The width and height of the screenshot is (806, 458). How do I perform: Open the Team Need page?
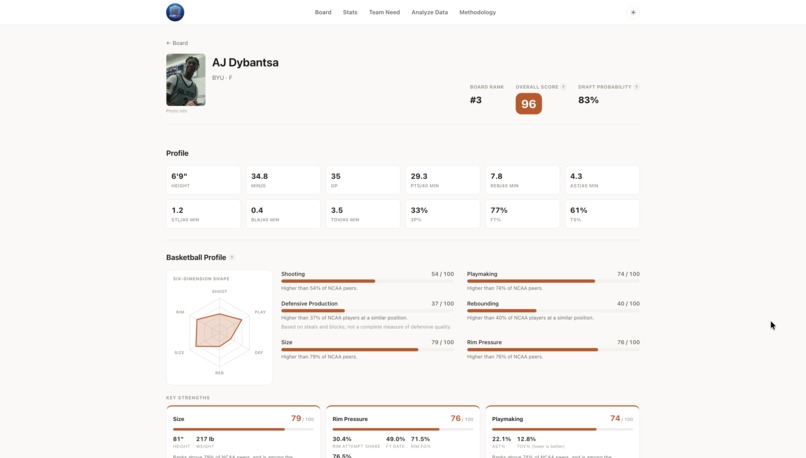pos(384,12)
